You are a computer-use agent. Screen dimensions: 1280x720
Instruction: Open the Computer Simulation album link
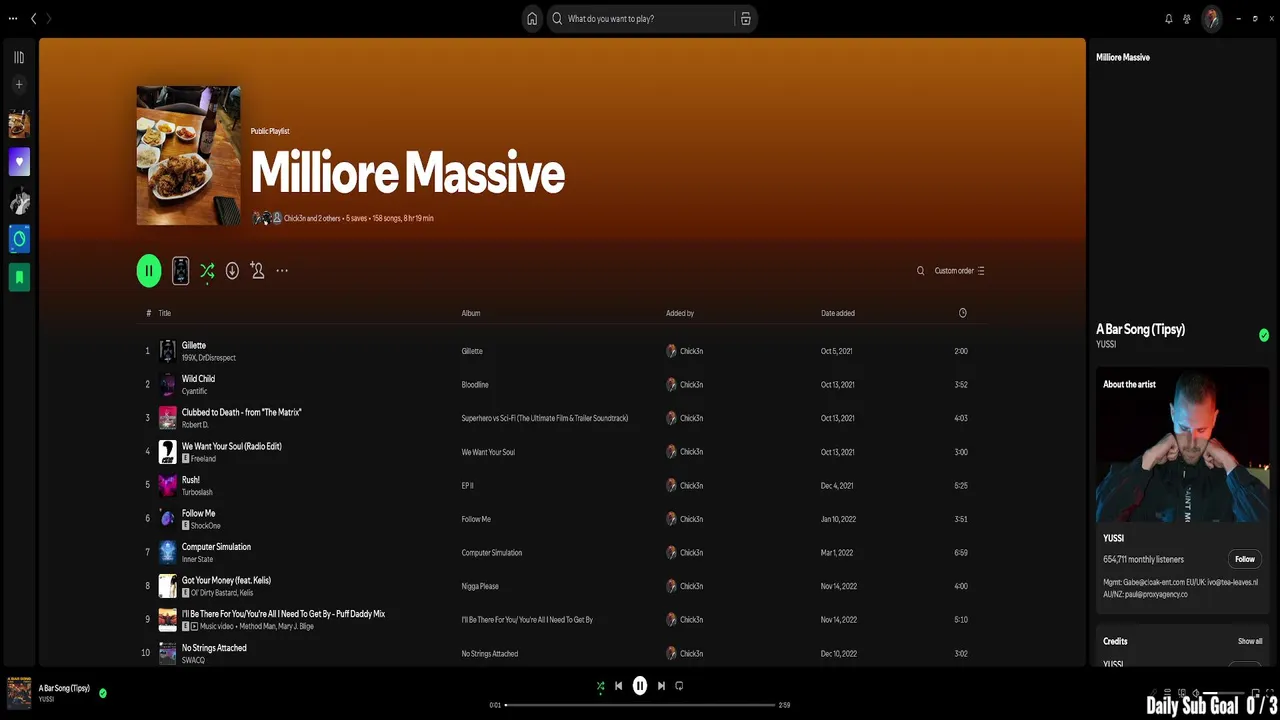tap(492, 553)
